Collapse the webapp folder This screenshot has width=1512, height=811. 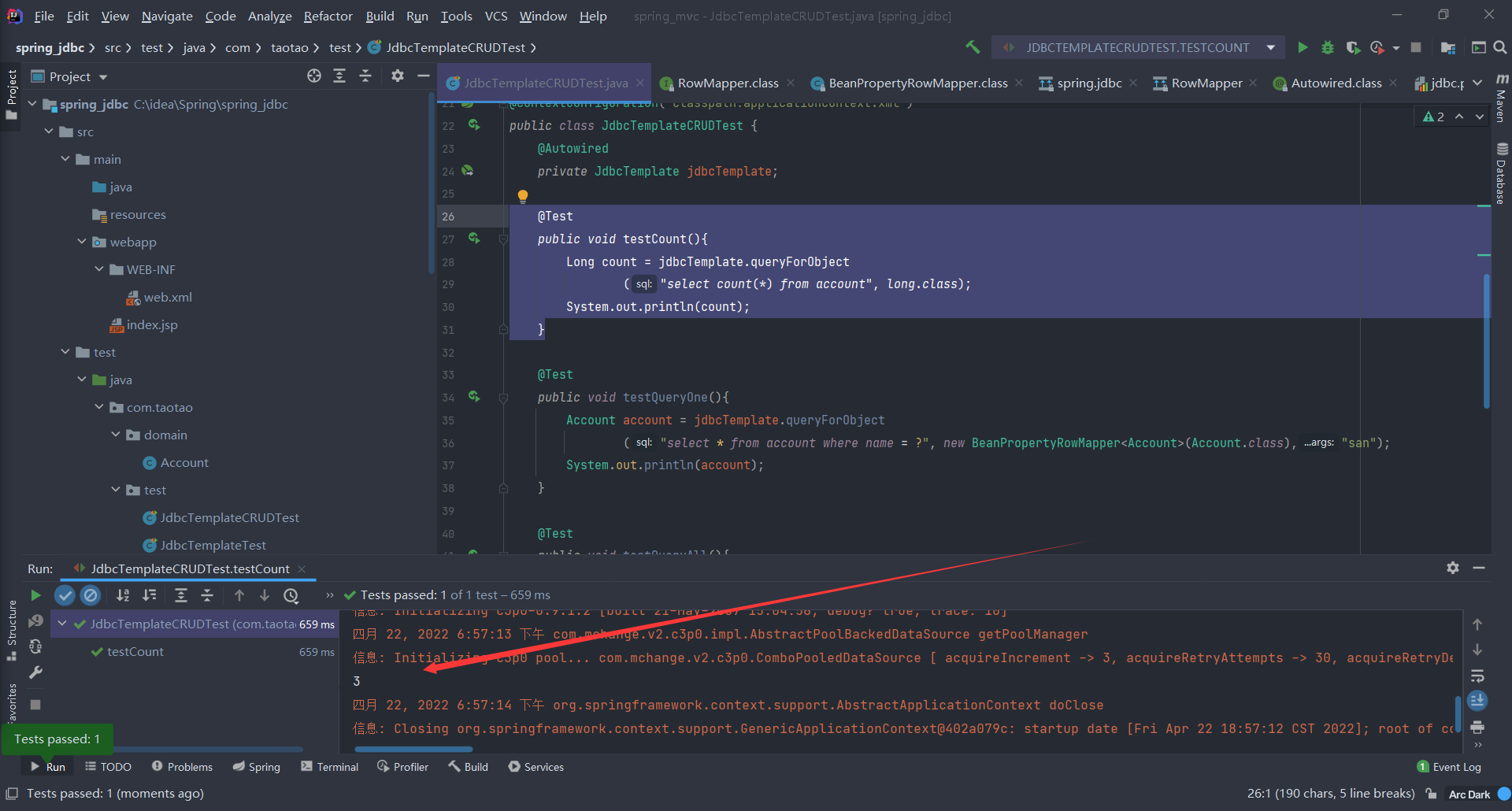[82, 242]
